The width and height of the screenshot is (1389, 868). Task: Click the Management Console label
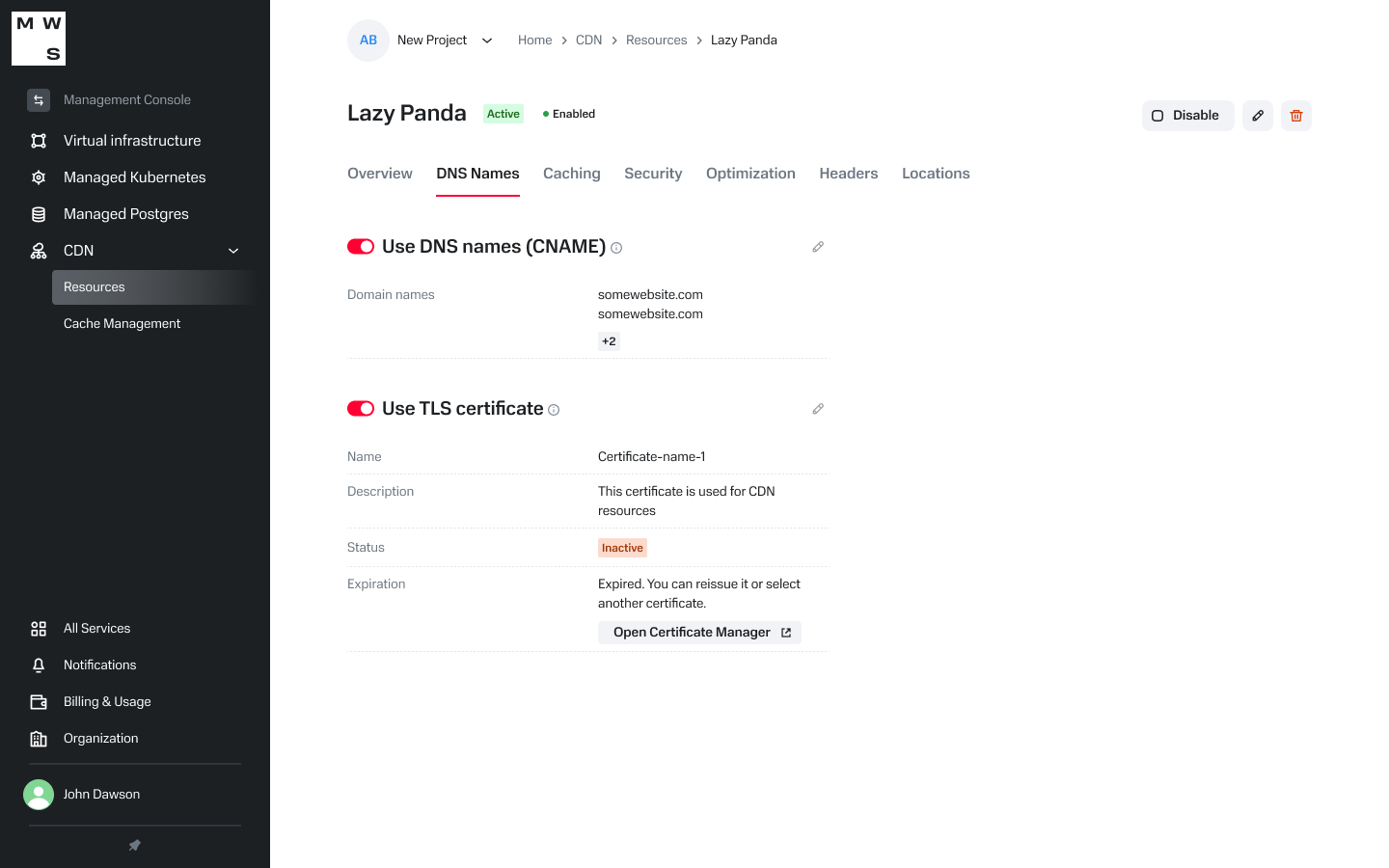(127, 100)
